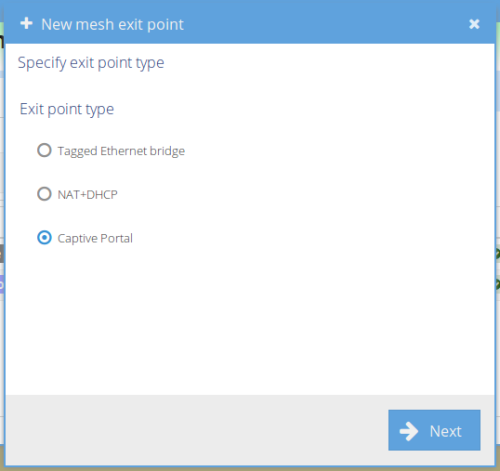Click the Captive Portal label text
Screen dimensions: 500x471
[x=95, y=238]
